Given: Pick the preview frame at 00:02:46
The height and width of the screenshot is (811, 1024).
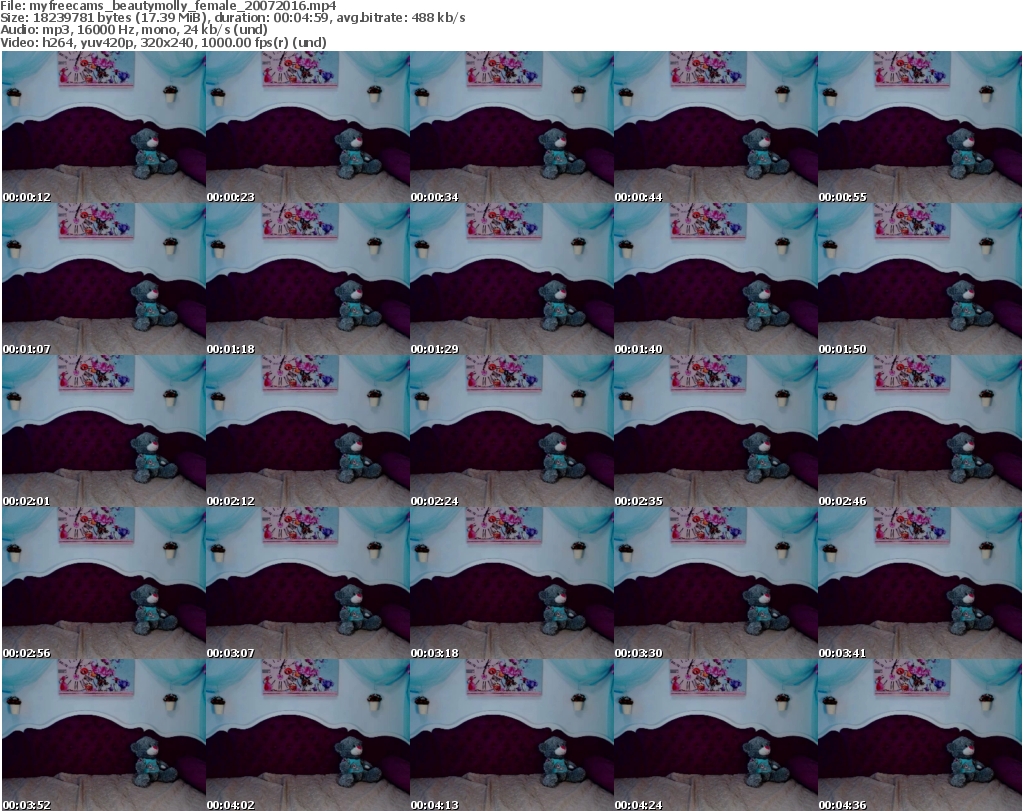Looking at the screenshot, I should coord(920,431).
